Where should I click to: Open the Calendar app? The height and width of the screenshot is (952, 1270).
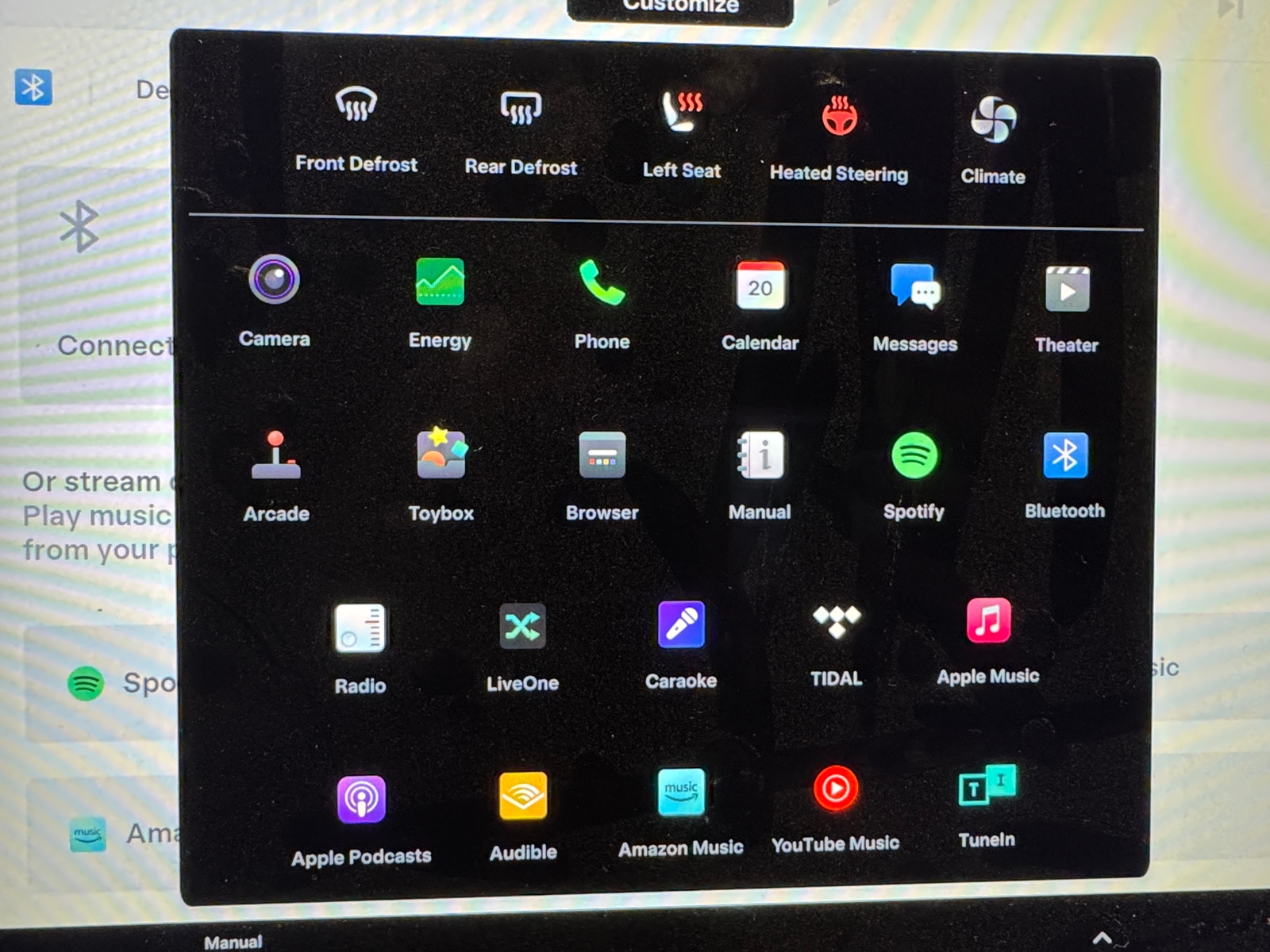760,286
